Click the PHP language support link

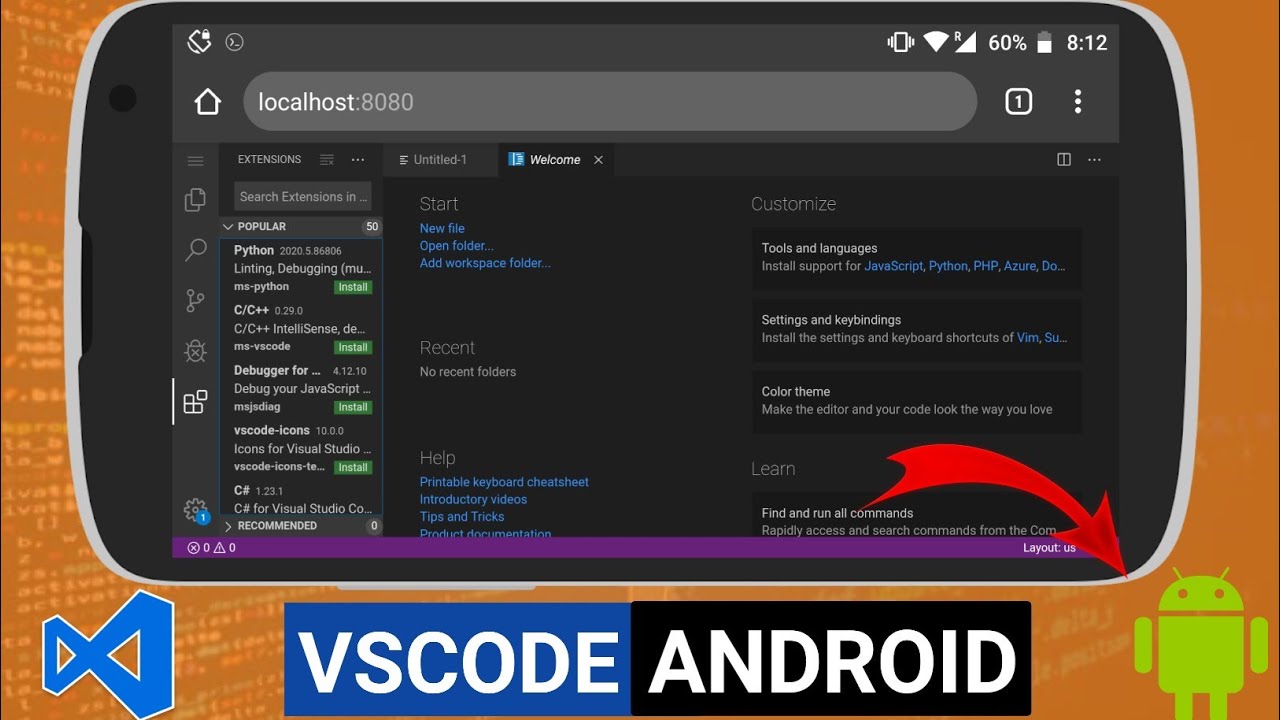[x=984, y=266]
